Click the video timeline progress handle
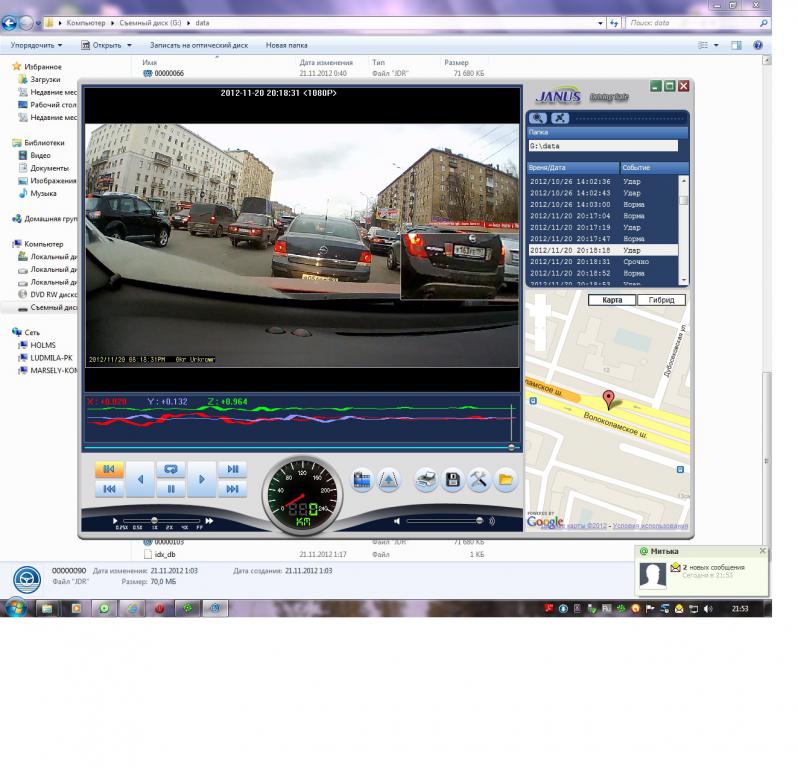The height and width of the screenshot is (768, 798). [x=511, y=447]
